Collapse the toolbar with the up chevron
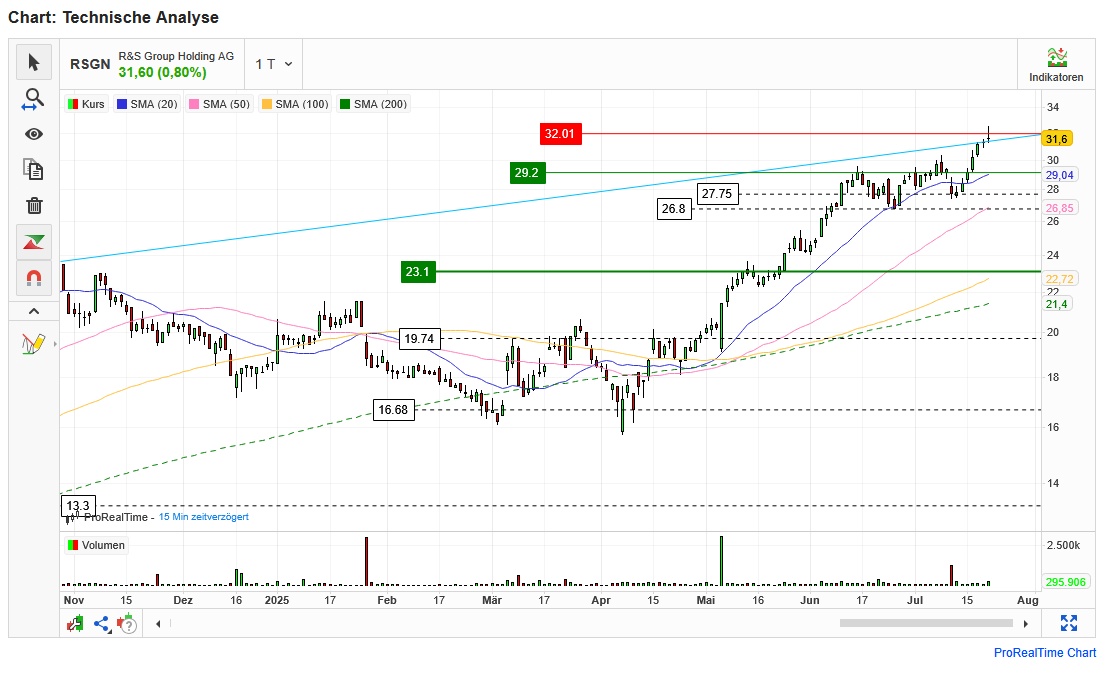 (x=34, y=311)
